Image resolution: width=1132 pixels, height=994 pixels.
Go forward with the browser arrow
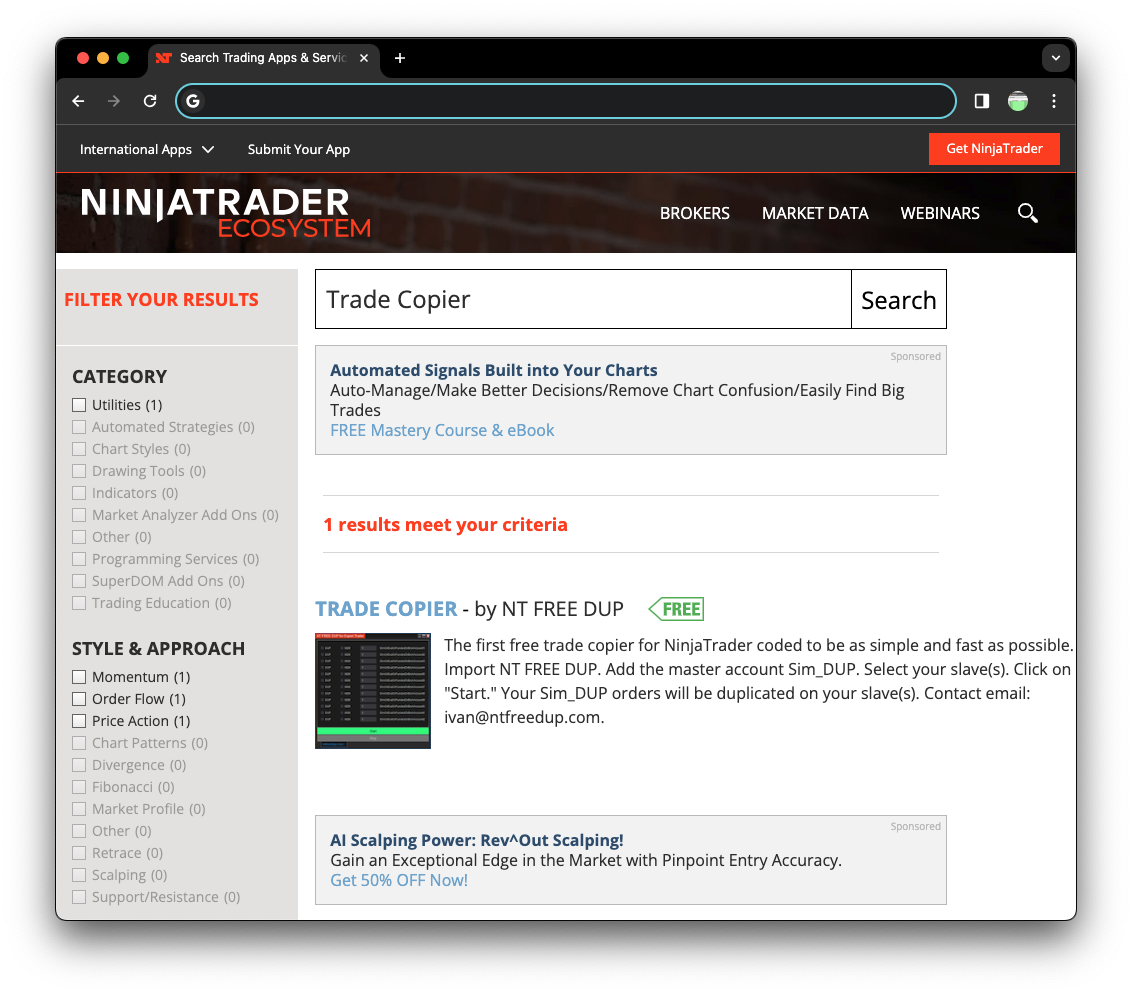click(x=114, y=101)
